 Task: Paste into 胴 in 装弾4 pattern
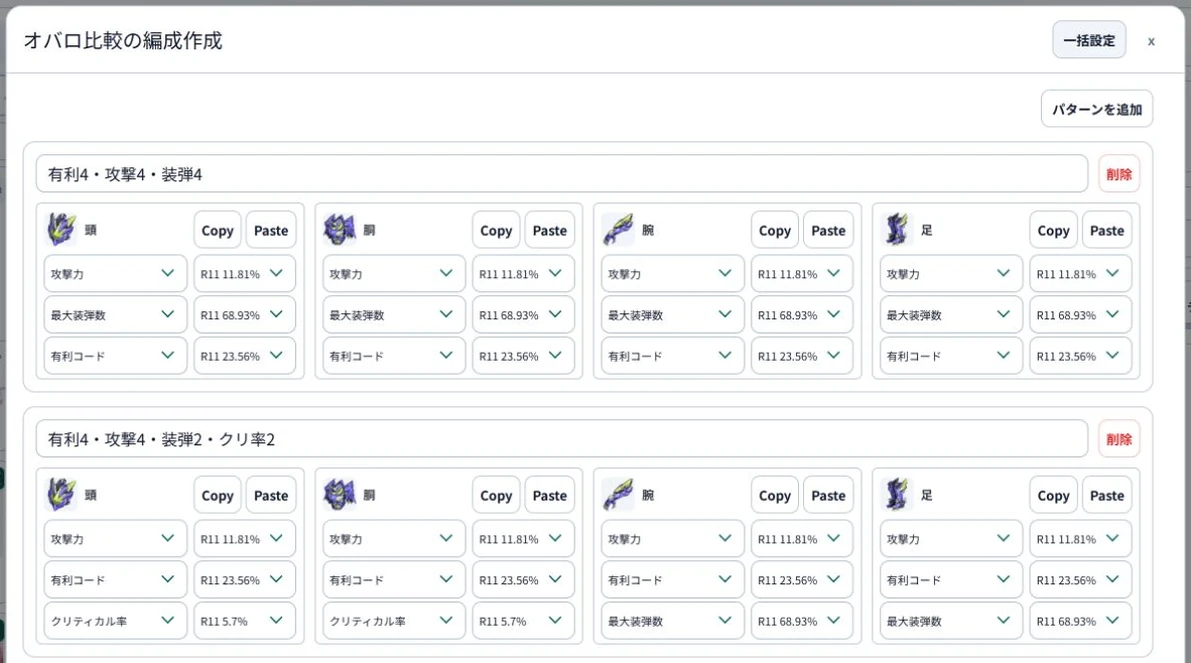click(x=550, y=231)
